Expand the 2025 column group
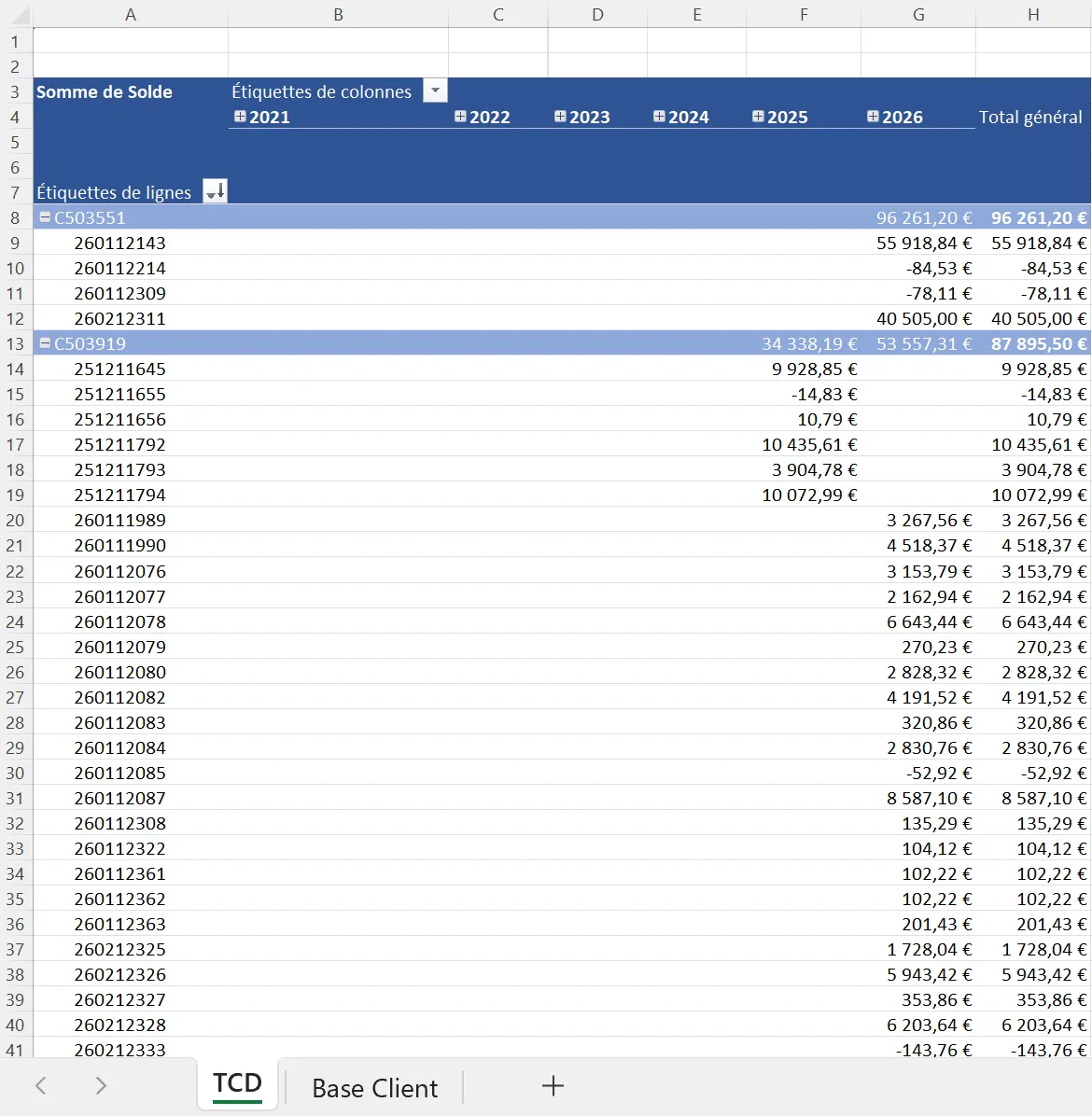This screenshot has height=1116, width=1092. 758,116
